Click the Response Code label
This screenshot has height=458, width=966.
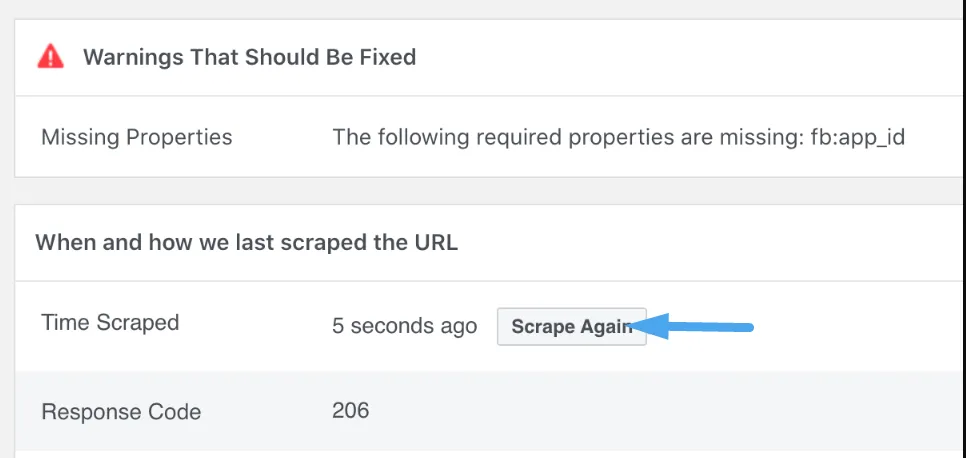121,412
